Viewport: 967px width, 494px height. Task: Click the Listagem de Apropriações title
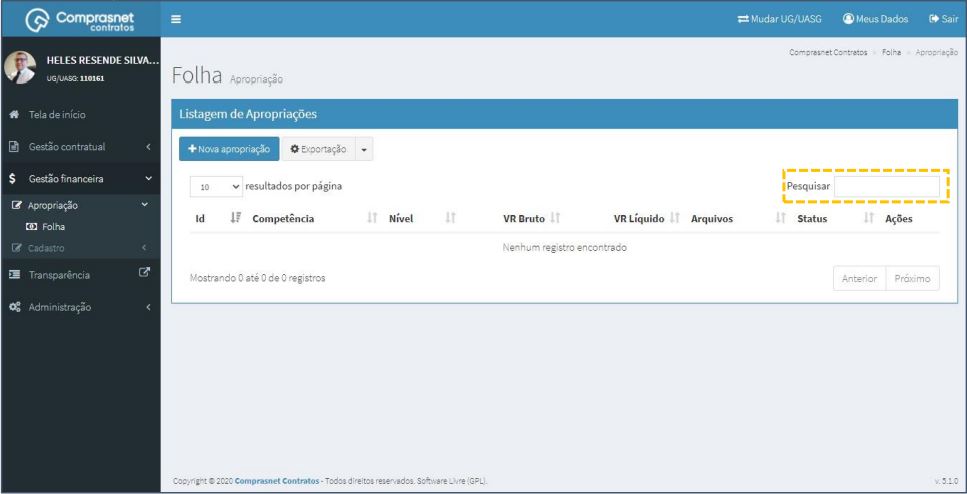(x=248, y=114)
